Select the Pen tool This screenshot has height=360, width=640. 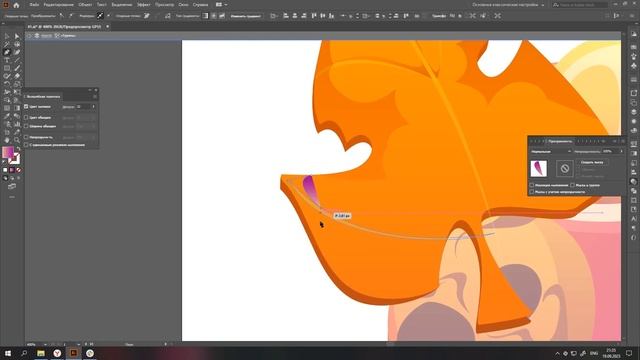coord(7,52)
